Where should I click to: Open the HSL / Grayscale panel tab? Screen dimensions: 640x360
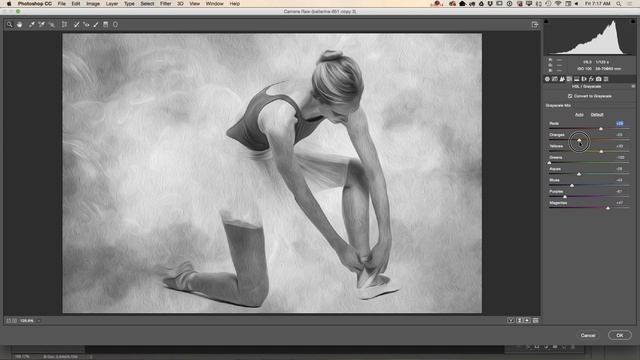[569, 79]
